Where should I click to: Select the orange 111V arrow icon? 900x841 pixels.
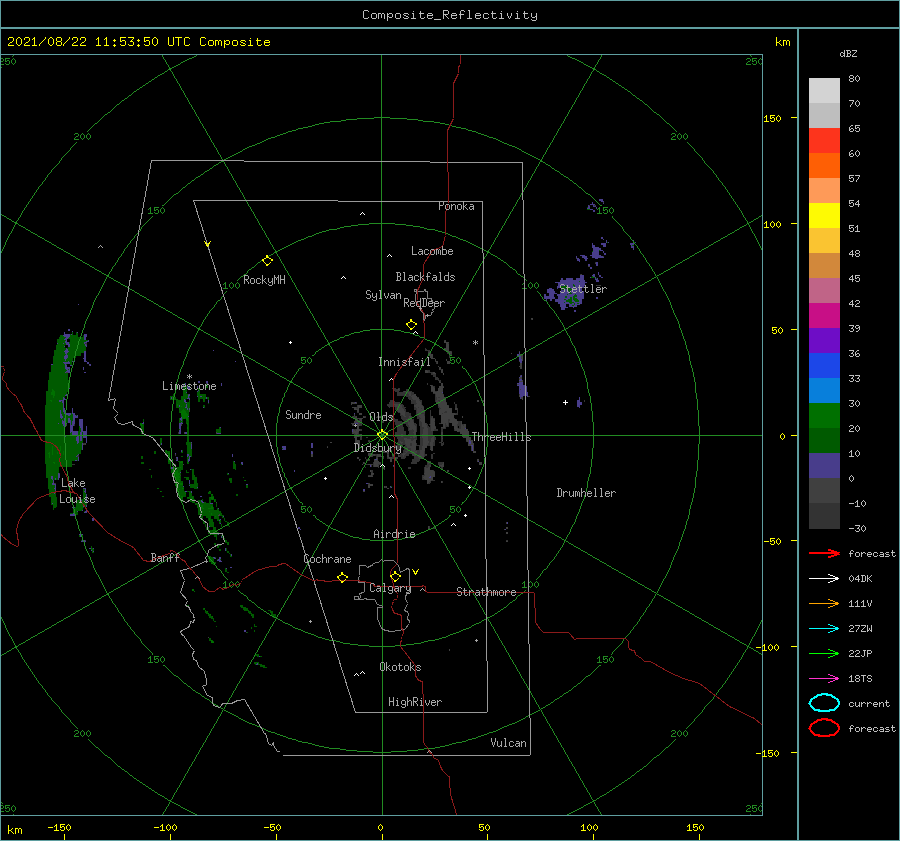coord(824,603)
